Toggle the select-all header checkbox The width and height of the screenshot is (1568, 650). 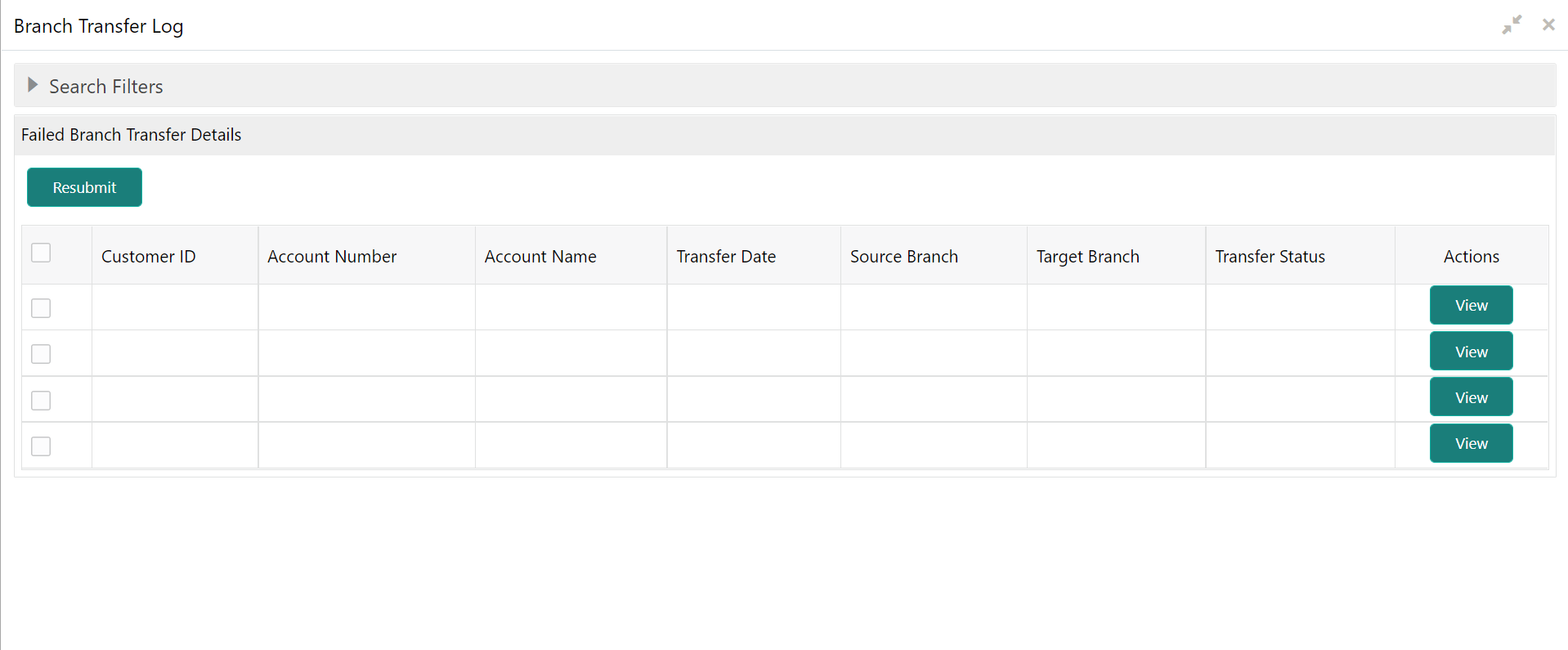click(x=41, y=253)
